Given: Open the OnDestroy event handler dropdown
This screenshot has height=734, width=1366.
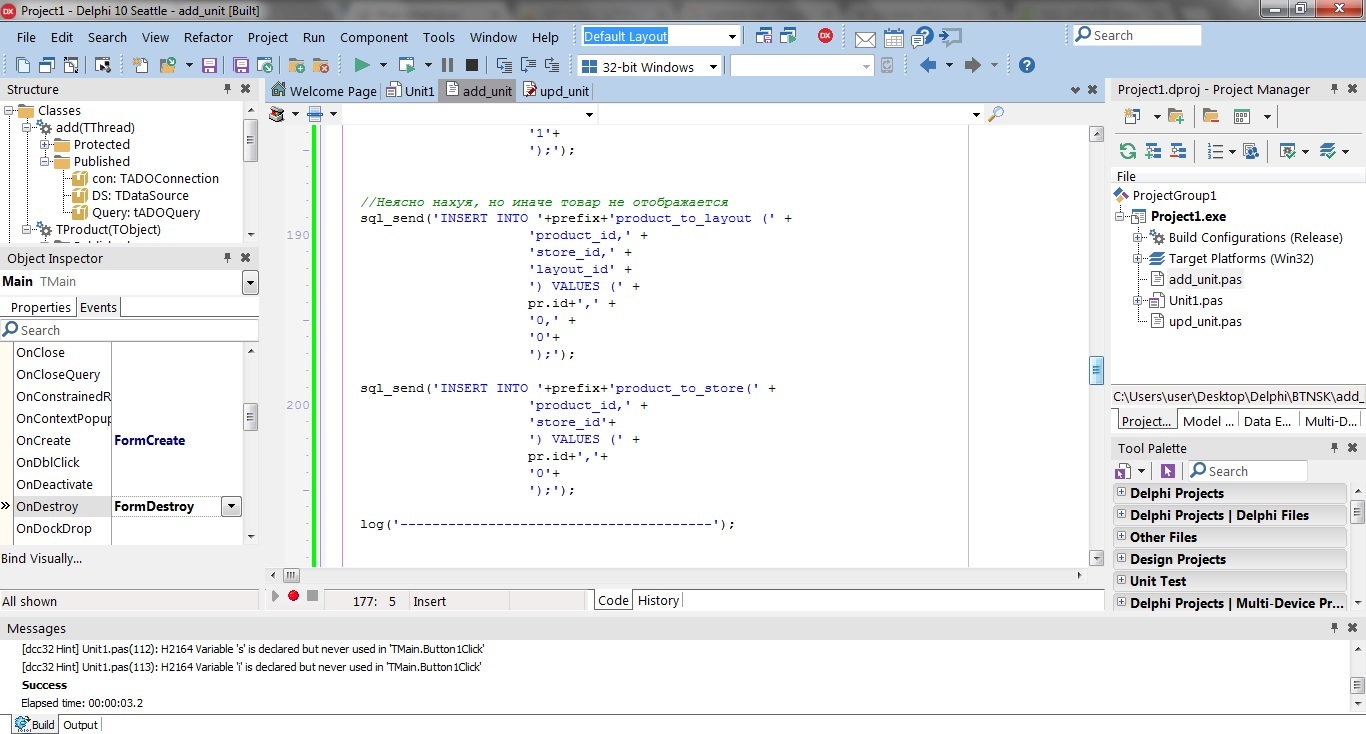Looking at the screenshot, I should click(x=232, y=506).
